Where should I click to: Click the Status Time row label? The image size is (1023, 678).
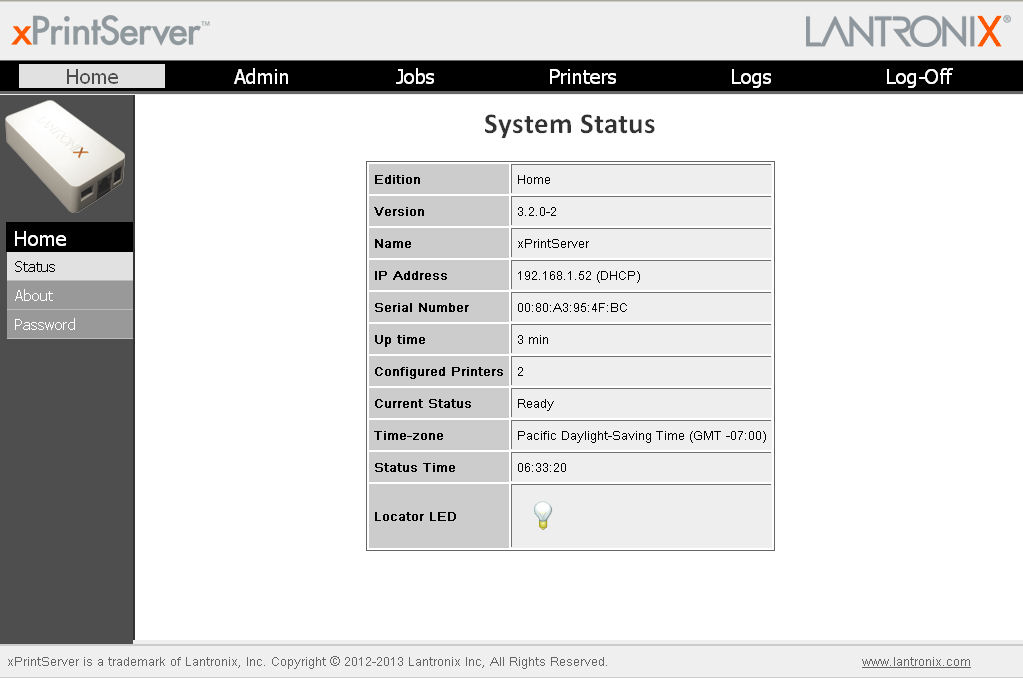click(x=415, y=467)
